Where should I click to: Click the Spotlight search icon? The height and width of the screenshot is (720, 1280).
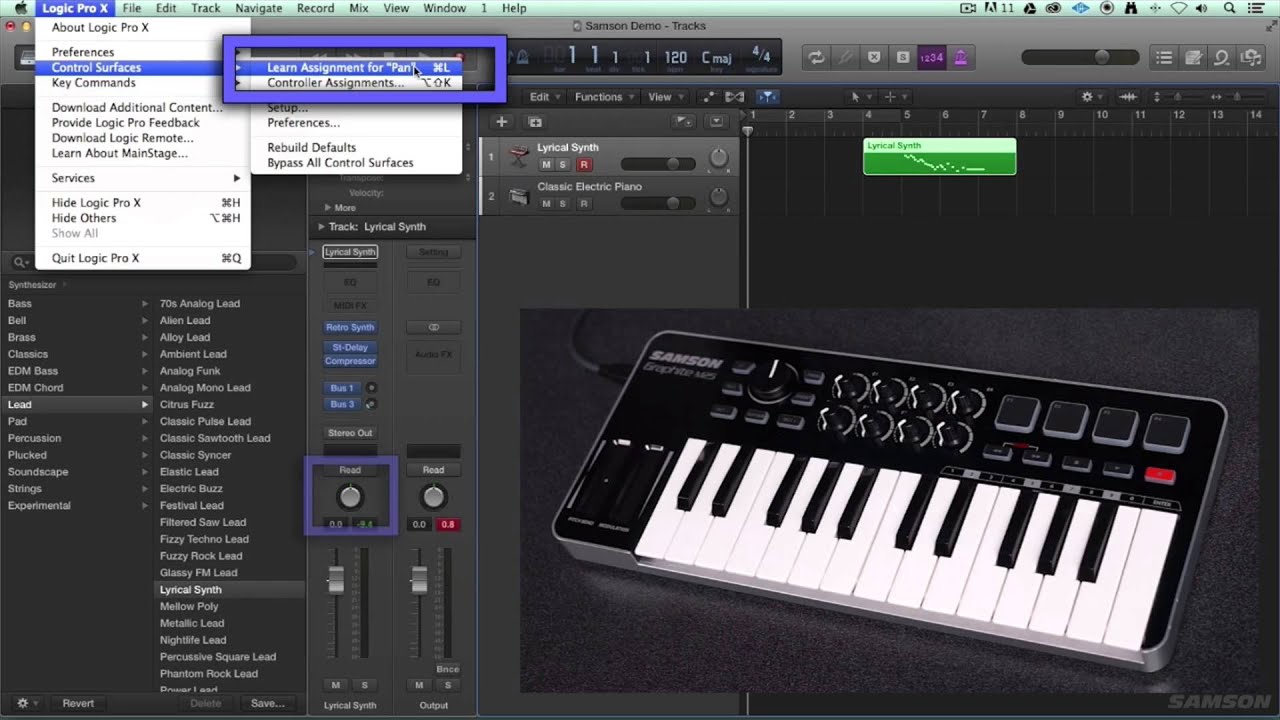tap(1229, 8)
